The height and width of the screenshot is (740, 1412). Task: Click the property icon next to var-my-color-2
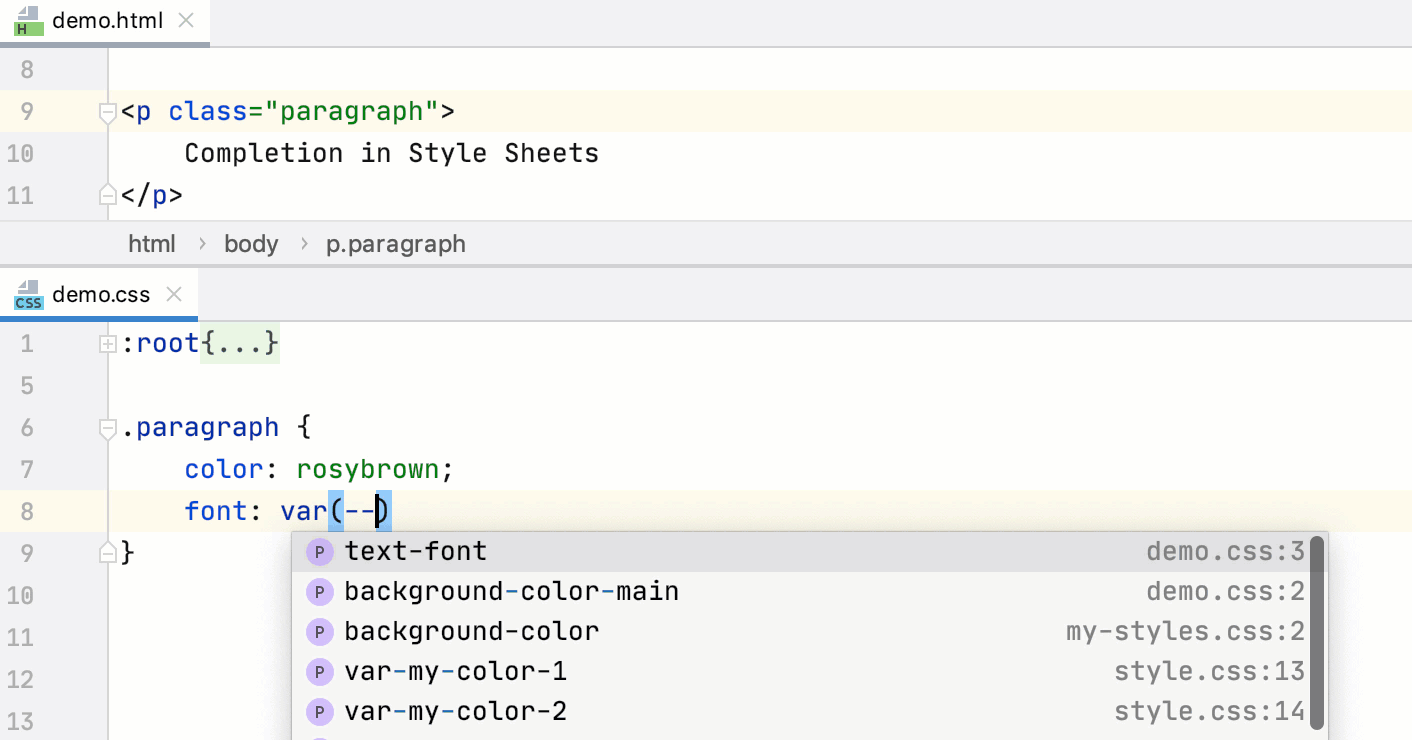pos(319,711)
